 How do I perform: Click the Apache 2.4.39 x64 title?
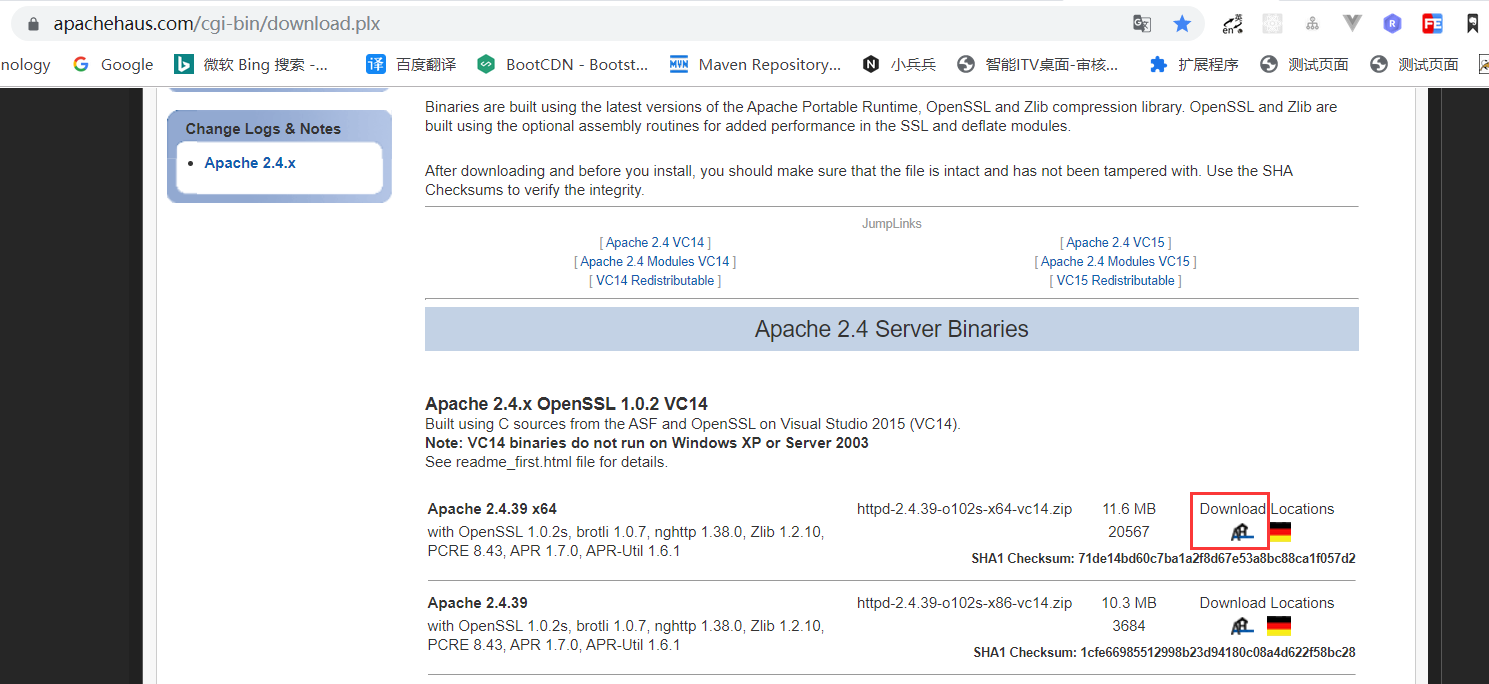click(492, 509)
